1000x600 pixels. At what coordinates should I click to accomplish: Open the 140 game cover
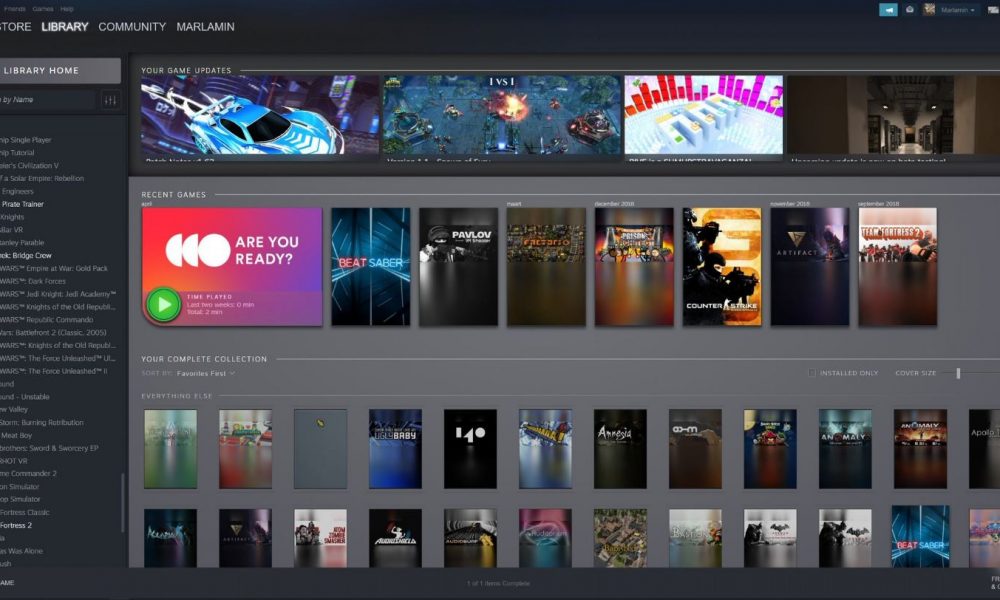470,449
